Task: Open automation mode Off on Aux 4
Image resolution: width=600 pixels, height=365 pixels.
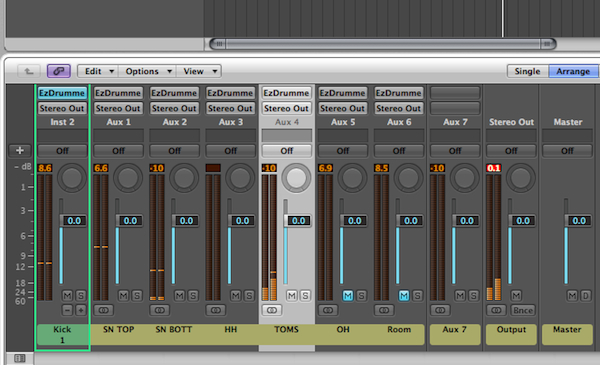Action: click(287, 151)
